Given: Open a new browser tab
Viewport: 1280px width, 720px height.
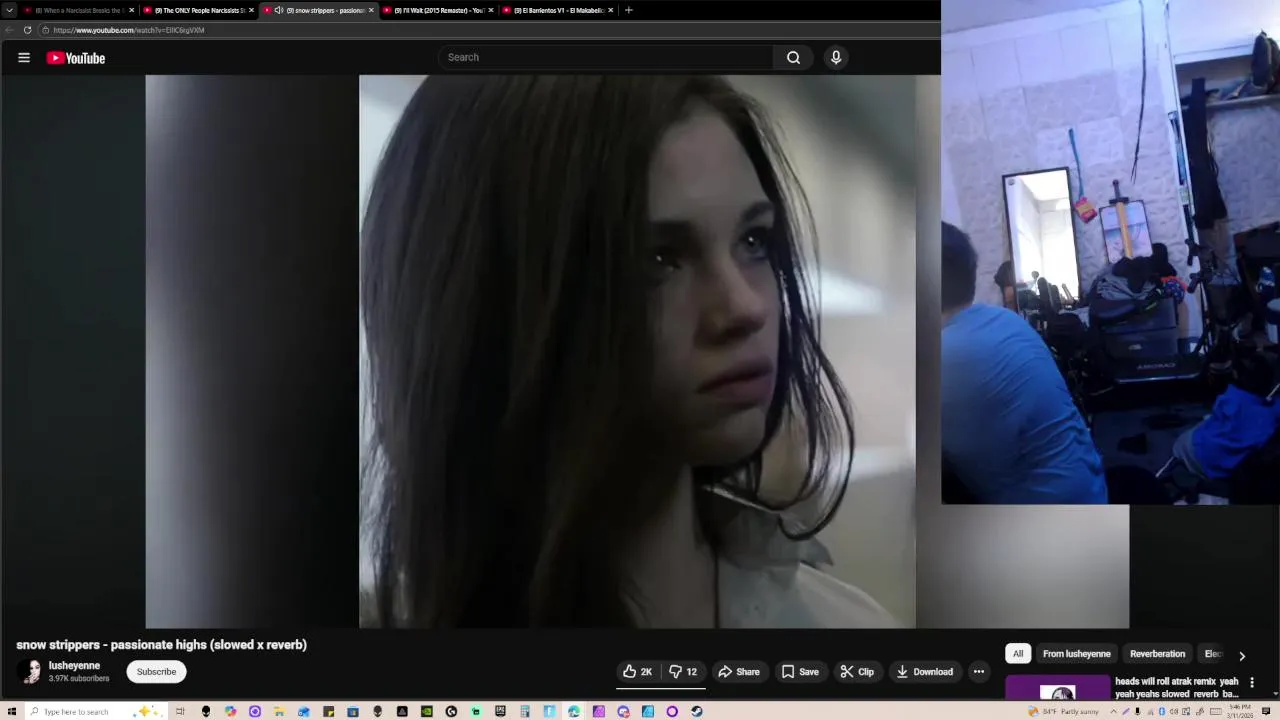Looking at the screenshot, I should click(628, 10).
